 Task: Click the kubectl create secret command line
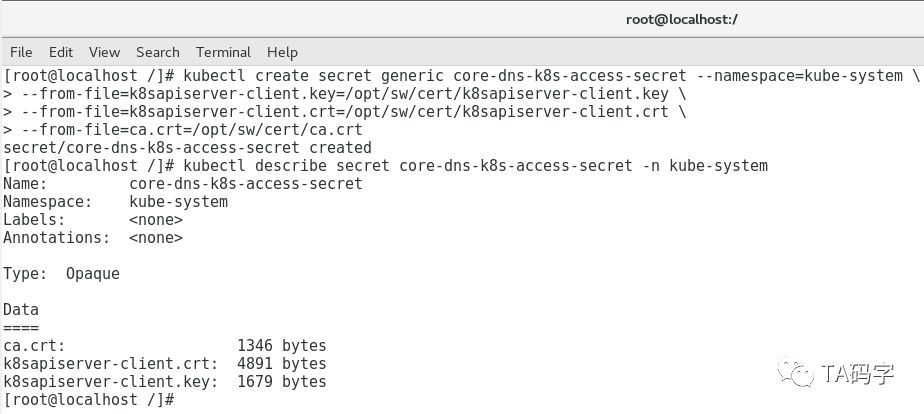point(461,76)
